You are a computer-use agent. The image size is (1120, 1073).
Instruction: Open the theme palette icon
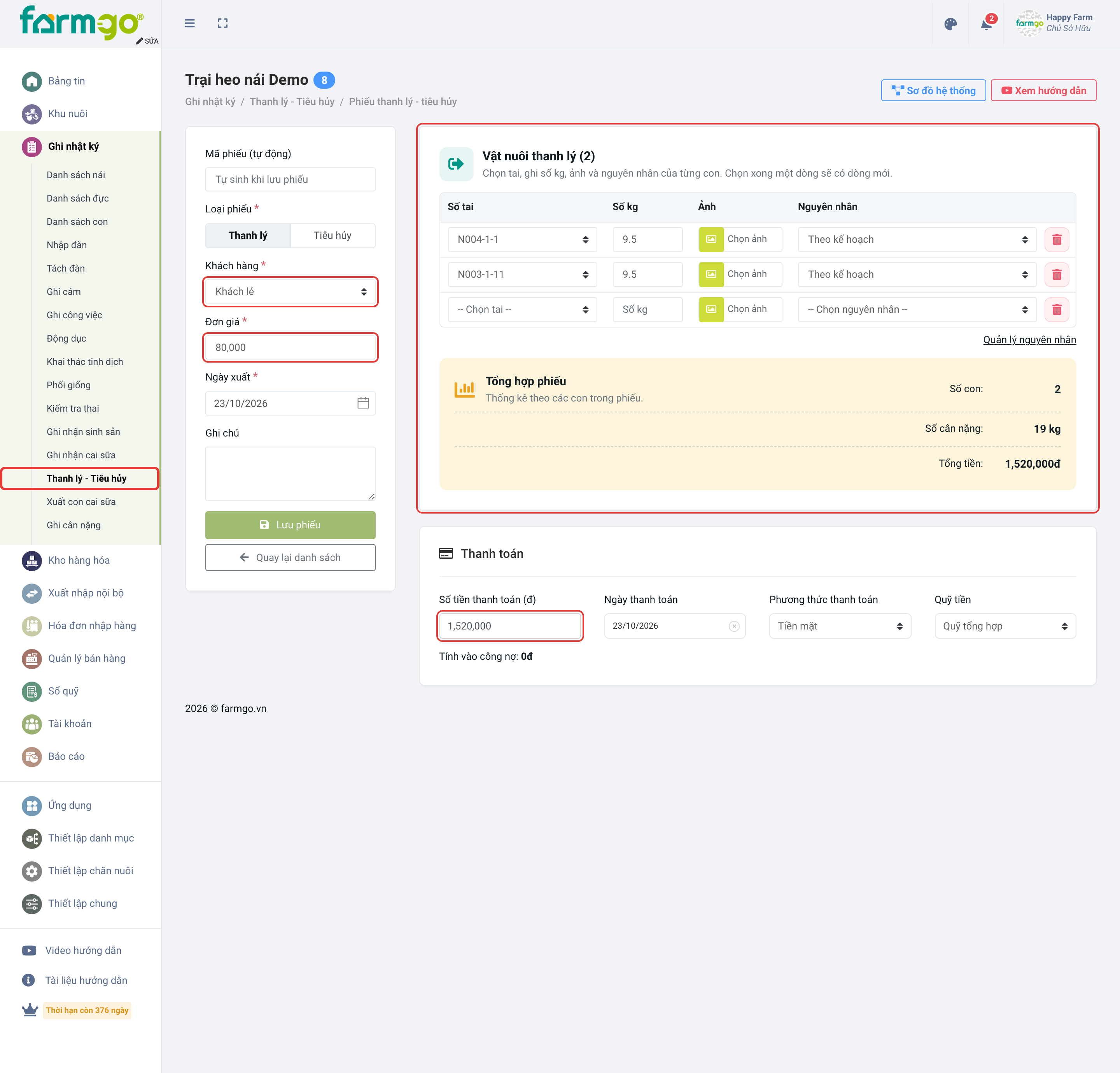pos(950,24)
